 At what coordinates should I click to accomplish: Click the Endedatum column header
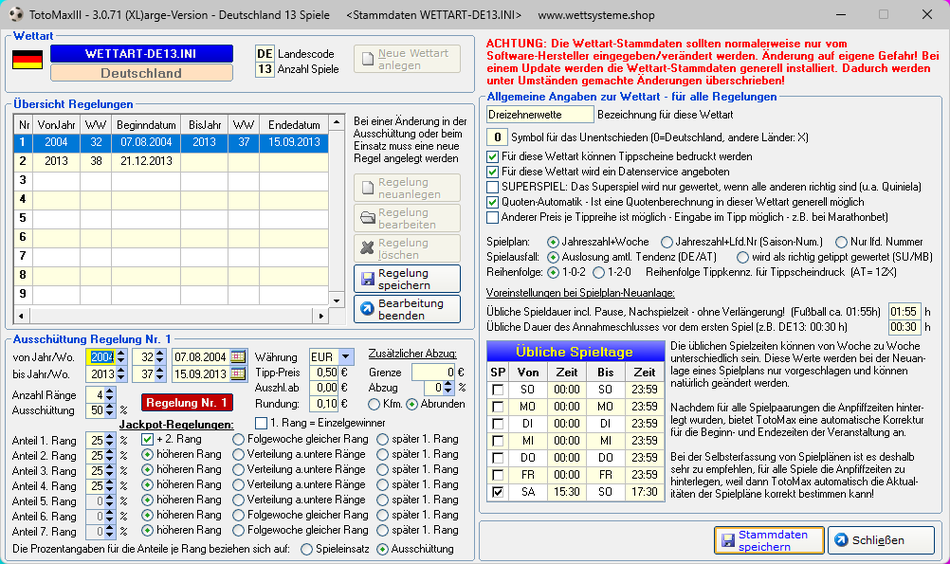click(x=294, y=125)
